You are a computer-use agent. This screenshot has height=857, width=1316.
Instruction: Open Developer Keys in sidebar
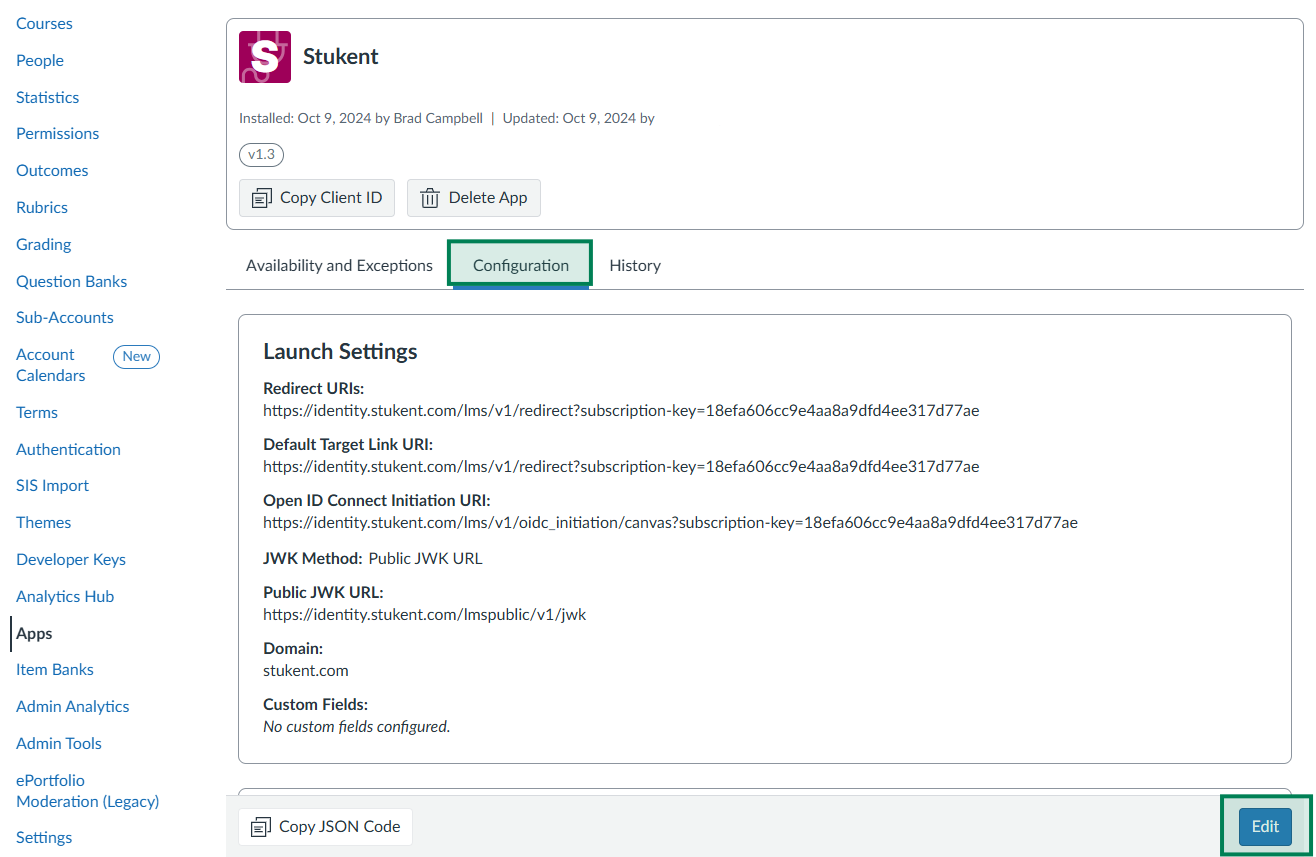pyautogui.click(x=71, y=560)
